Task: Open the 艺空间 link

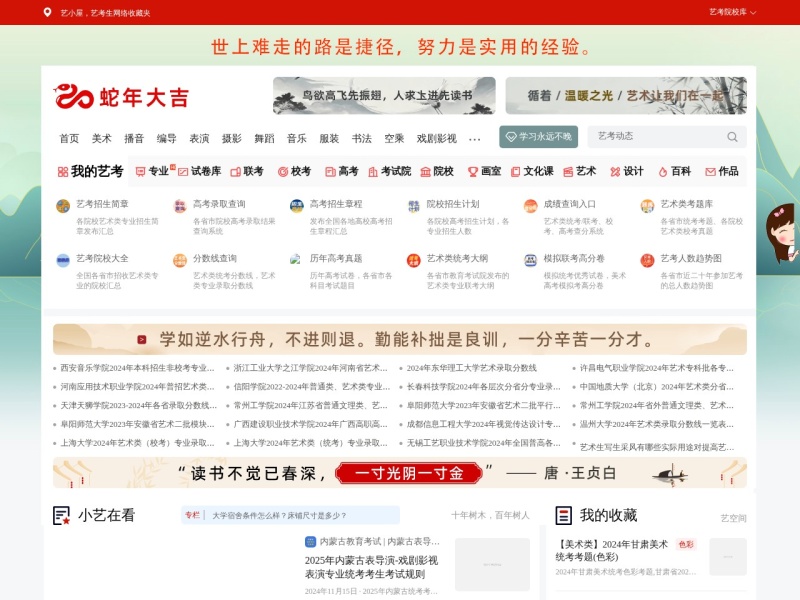Action: point(733,518)
